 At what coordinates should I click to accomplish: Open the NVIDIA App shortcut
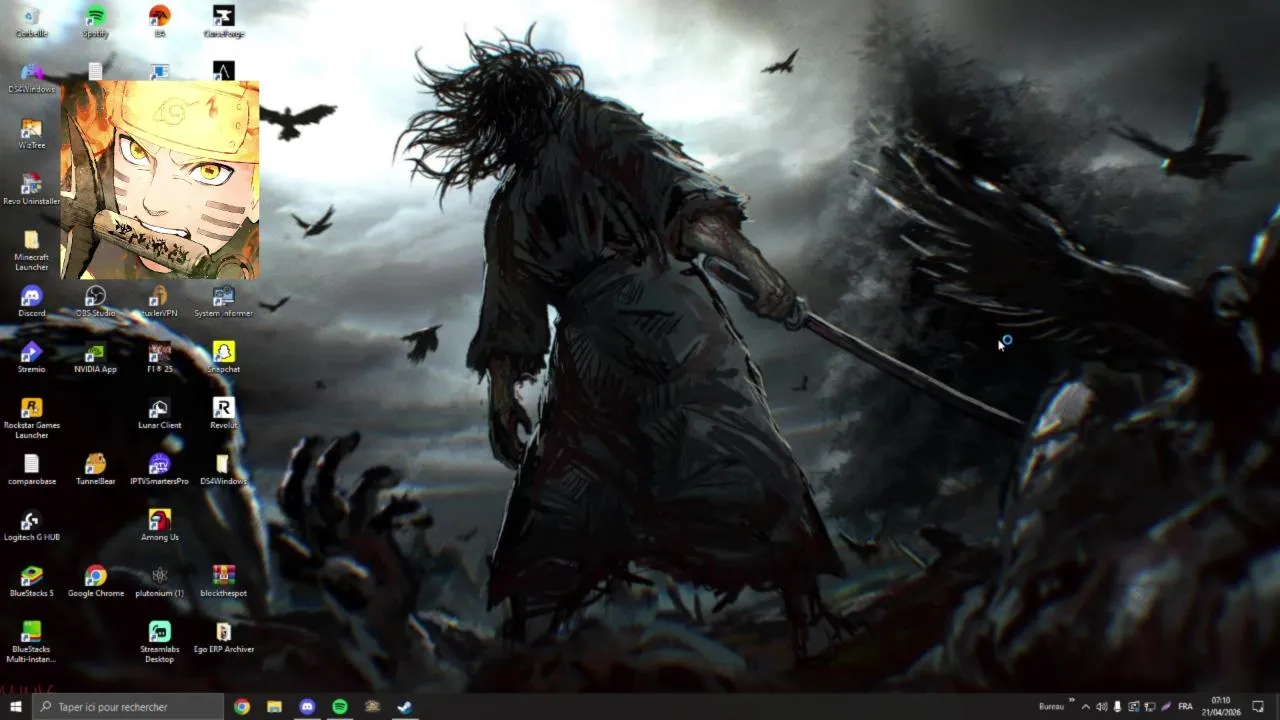pyautogui.click(x=95, y=358)
